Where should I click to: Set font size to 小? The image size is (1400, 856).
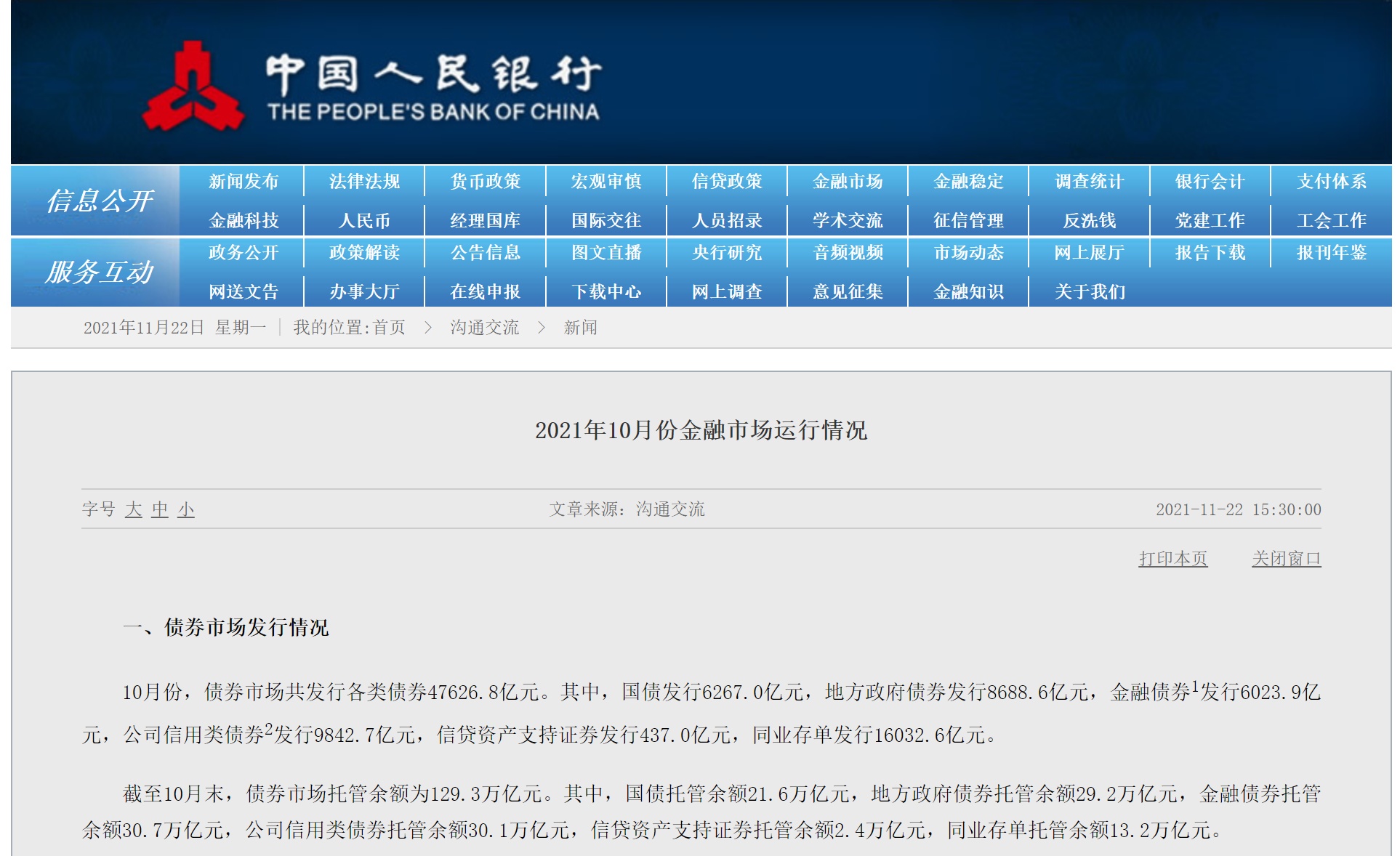coord(186,510)
